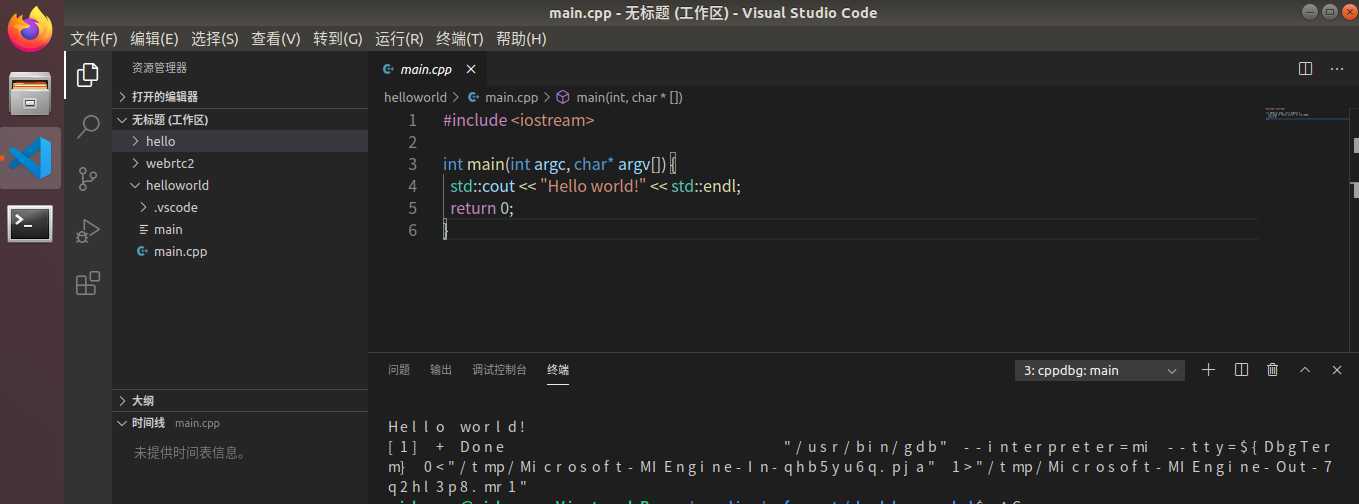
Task: Open the 文件(F) menu
Action: 94,38
